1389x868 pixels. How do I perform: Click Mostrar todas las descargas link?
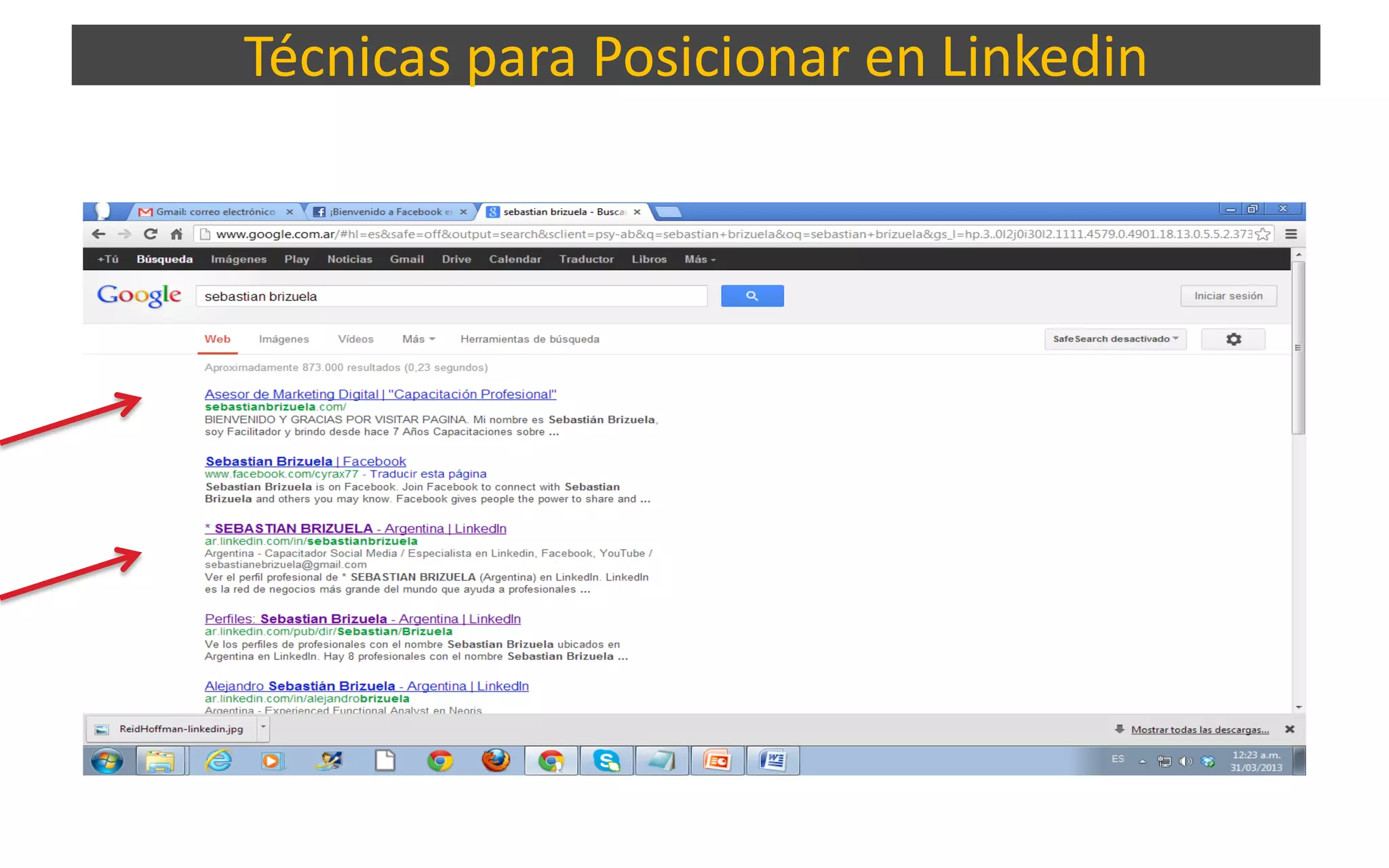[x=1200, y=730]
